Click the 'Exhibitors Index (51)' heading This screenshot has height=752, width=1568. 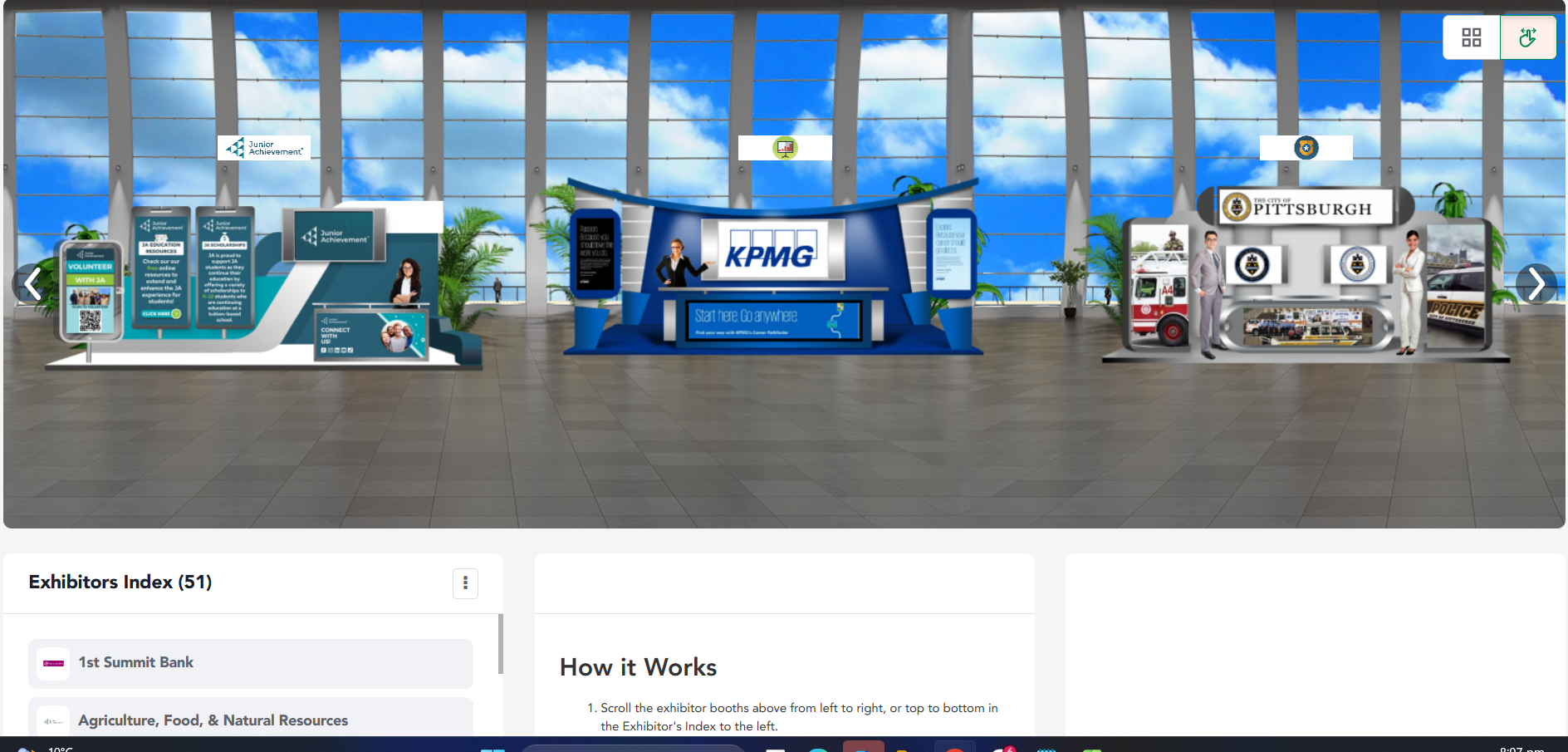click(120, 582)
